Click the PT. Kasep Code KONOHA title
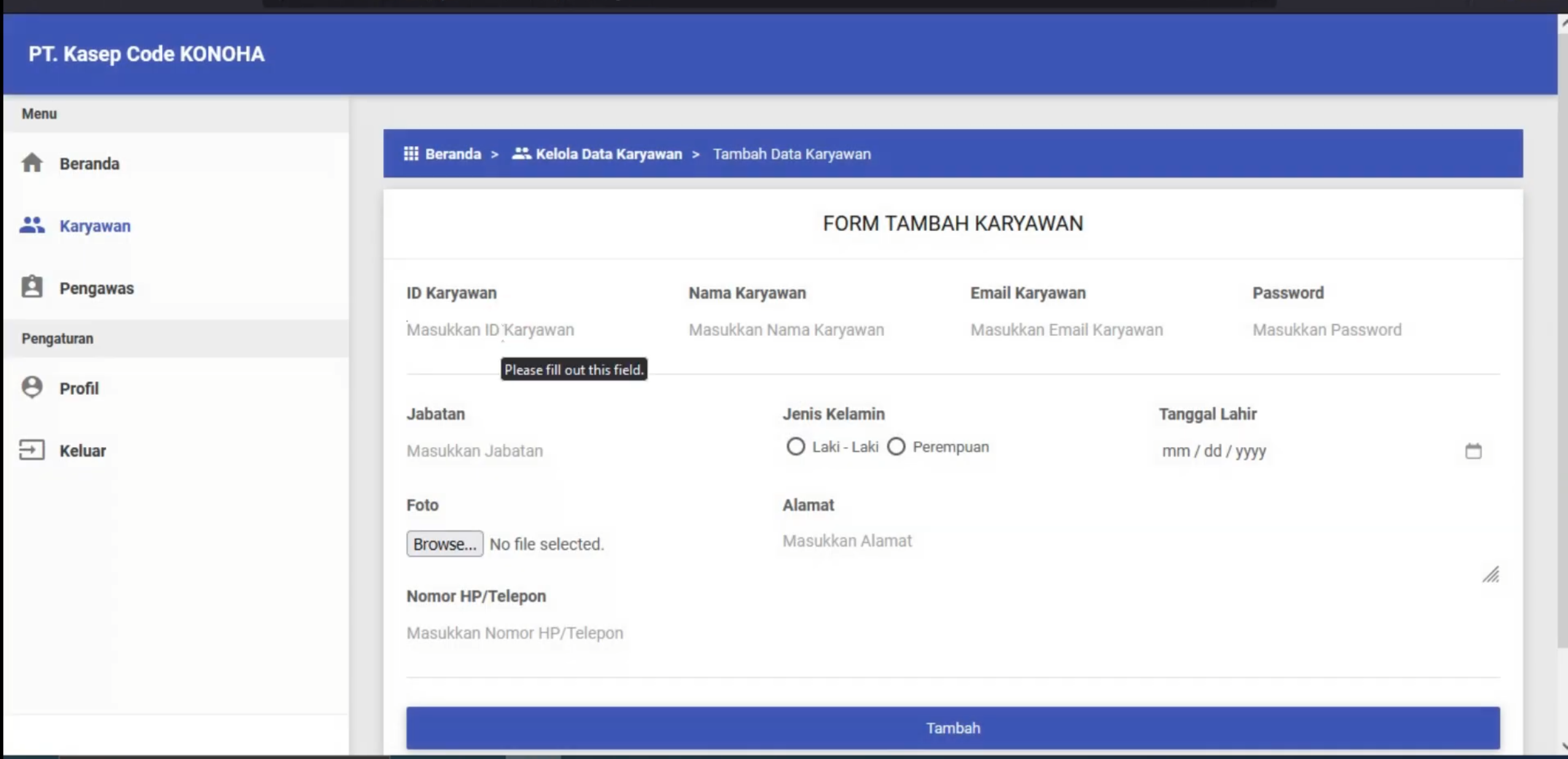This screenshot has width=1568, height=759. (146, 54)
